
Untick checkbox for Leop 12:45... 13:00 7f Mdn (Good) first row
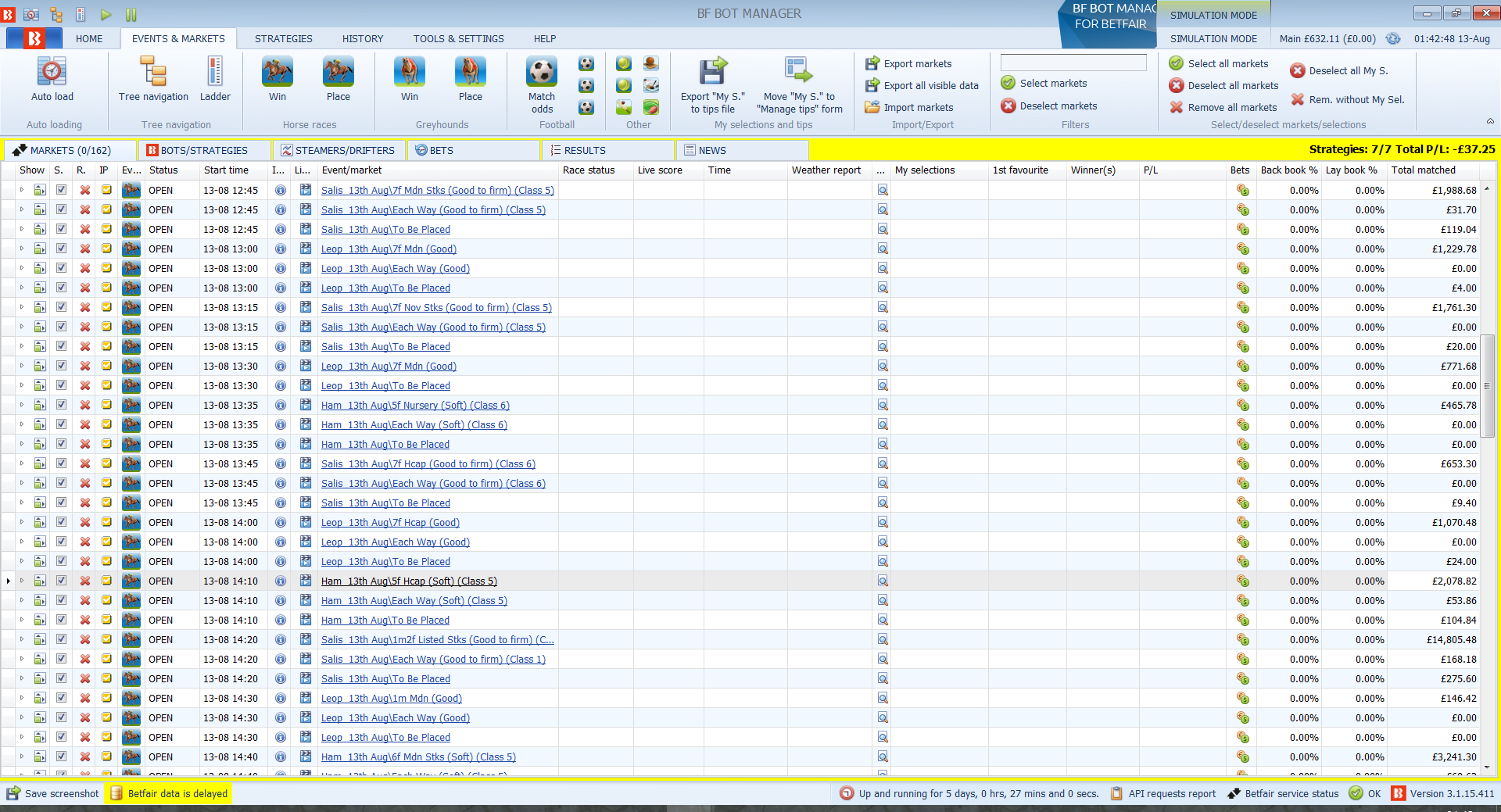coord(61,249)
